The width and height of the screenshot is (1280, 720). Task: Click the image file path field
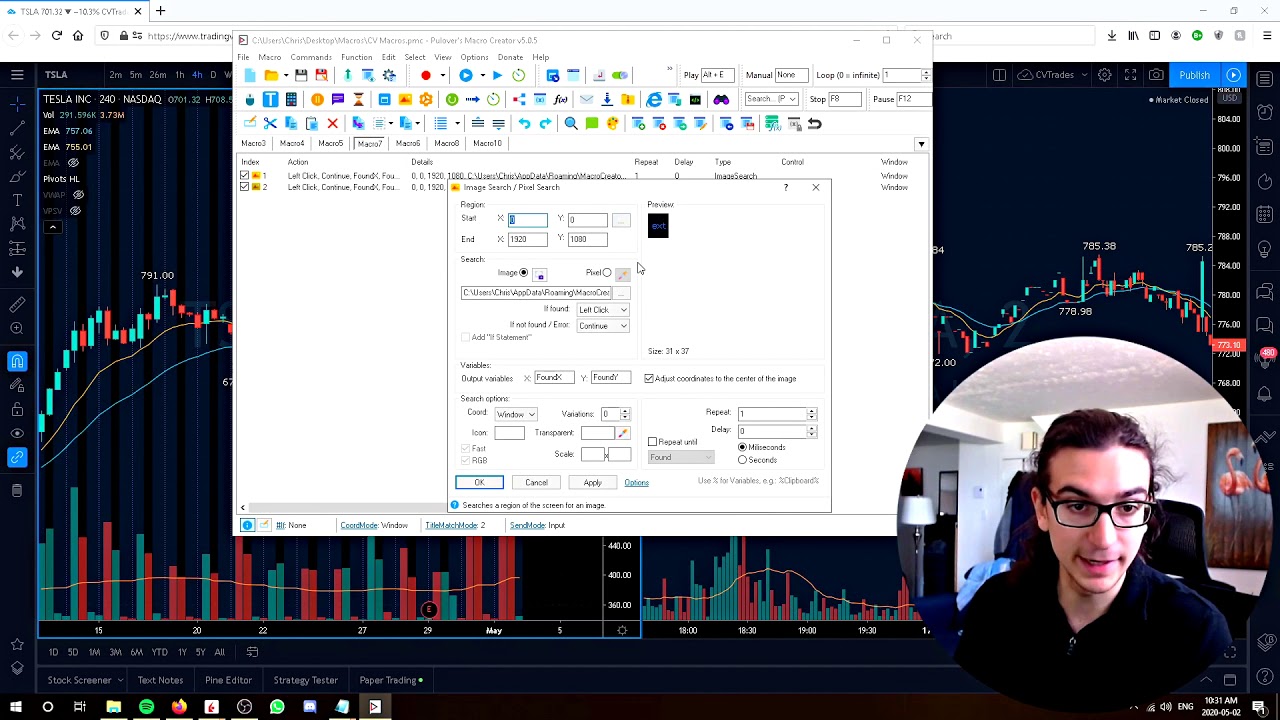[536, 293]
